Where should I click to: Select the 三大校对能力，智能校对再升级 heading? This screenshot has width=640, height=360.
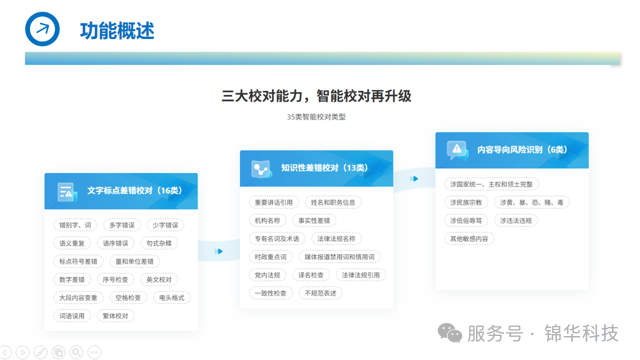coord(316,96)
